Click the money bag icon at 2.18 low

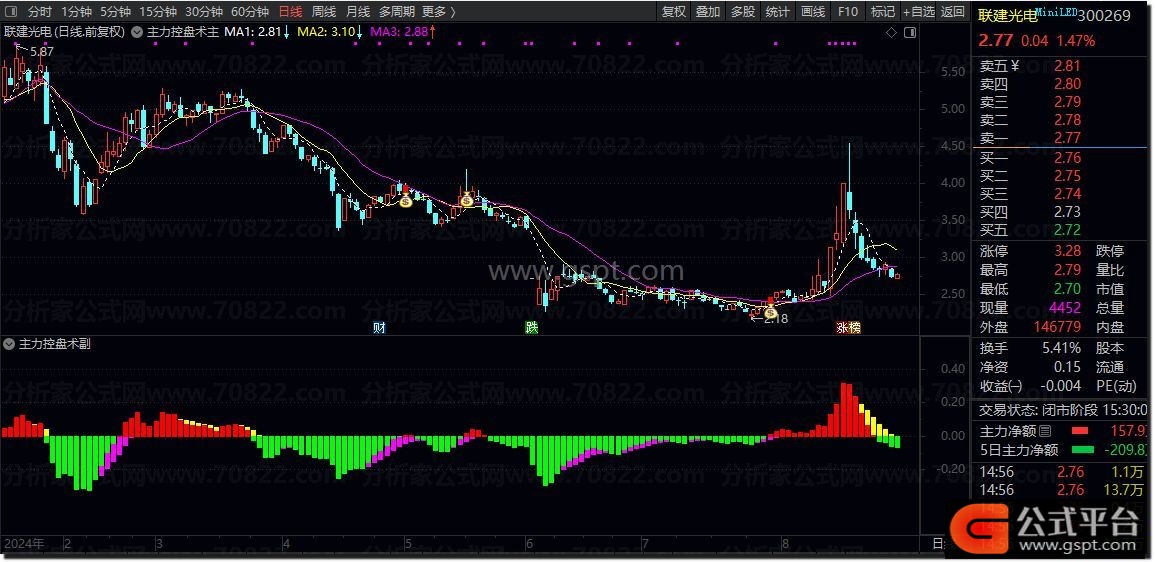coord(770,312)
